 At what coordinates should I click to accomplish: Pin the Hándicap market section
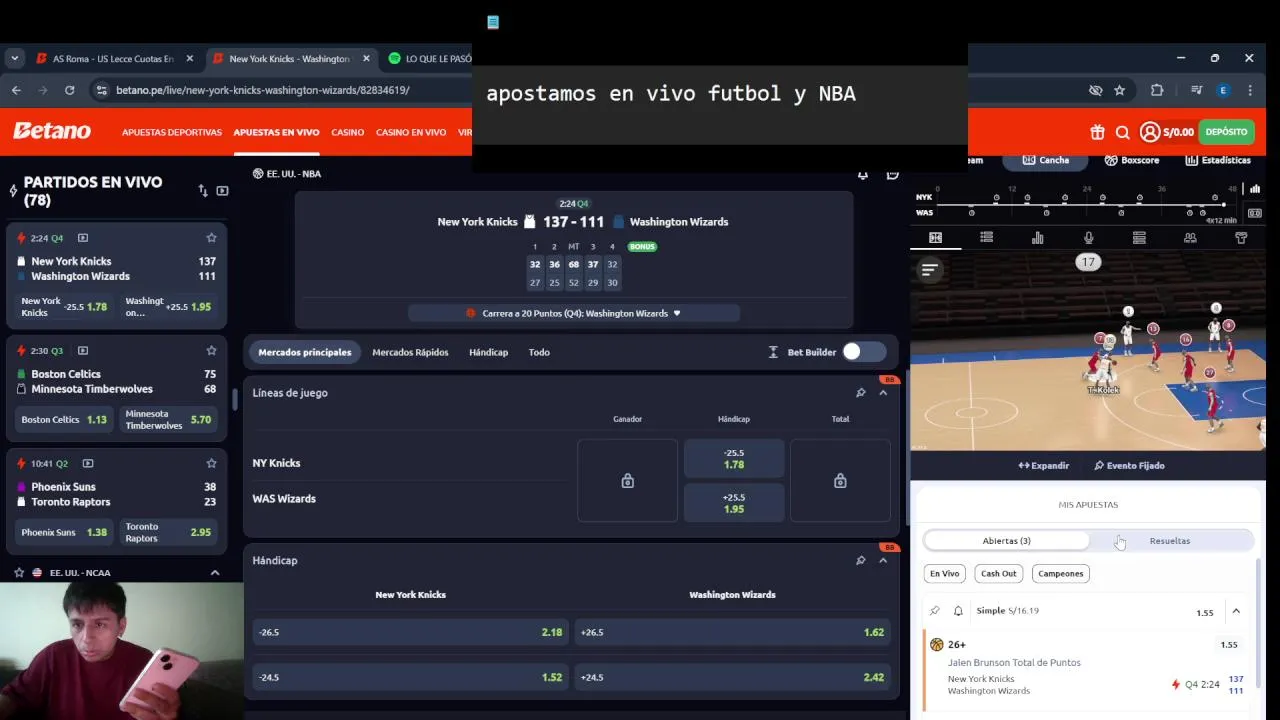(x=860, y=561)
